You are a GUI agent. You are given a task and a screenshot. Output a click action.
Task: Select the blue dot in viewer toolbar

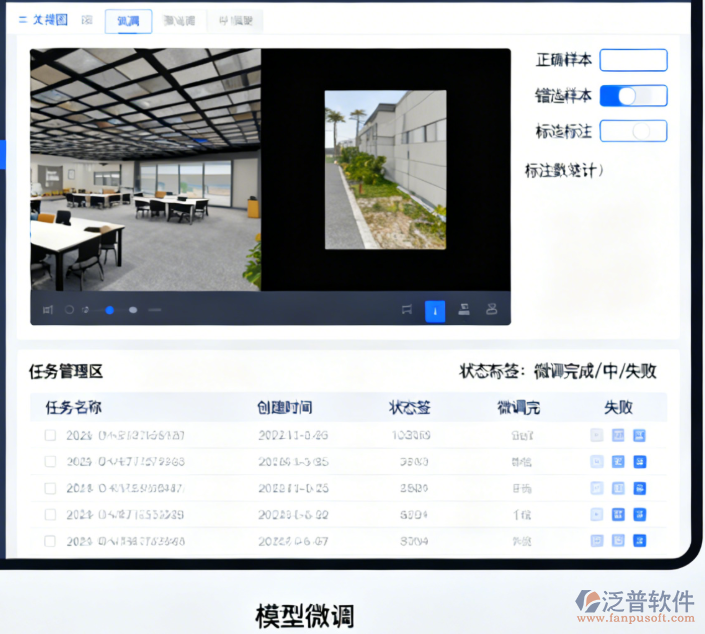[110, 310]
